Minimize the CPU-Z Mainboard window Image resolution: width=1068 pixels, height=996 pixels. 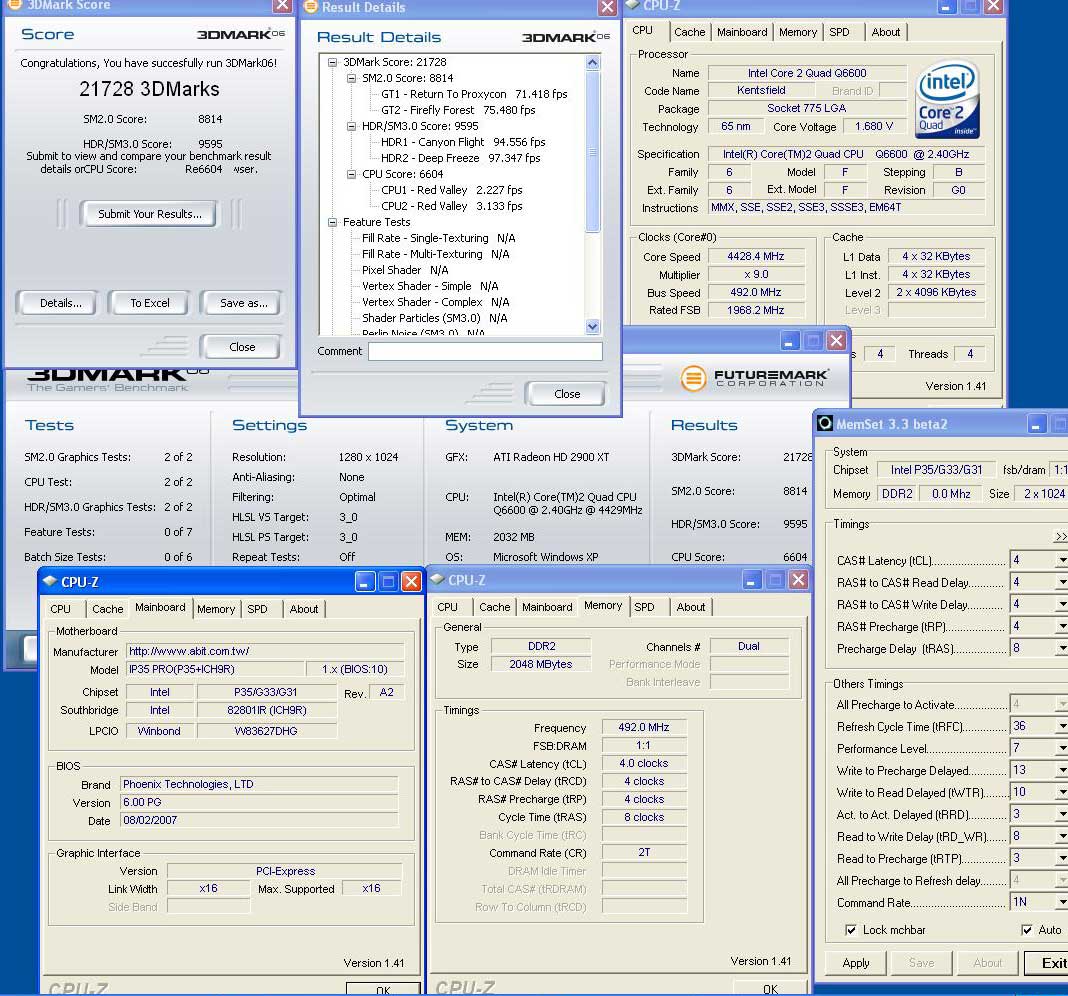[x=365, y=581]
